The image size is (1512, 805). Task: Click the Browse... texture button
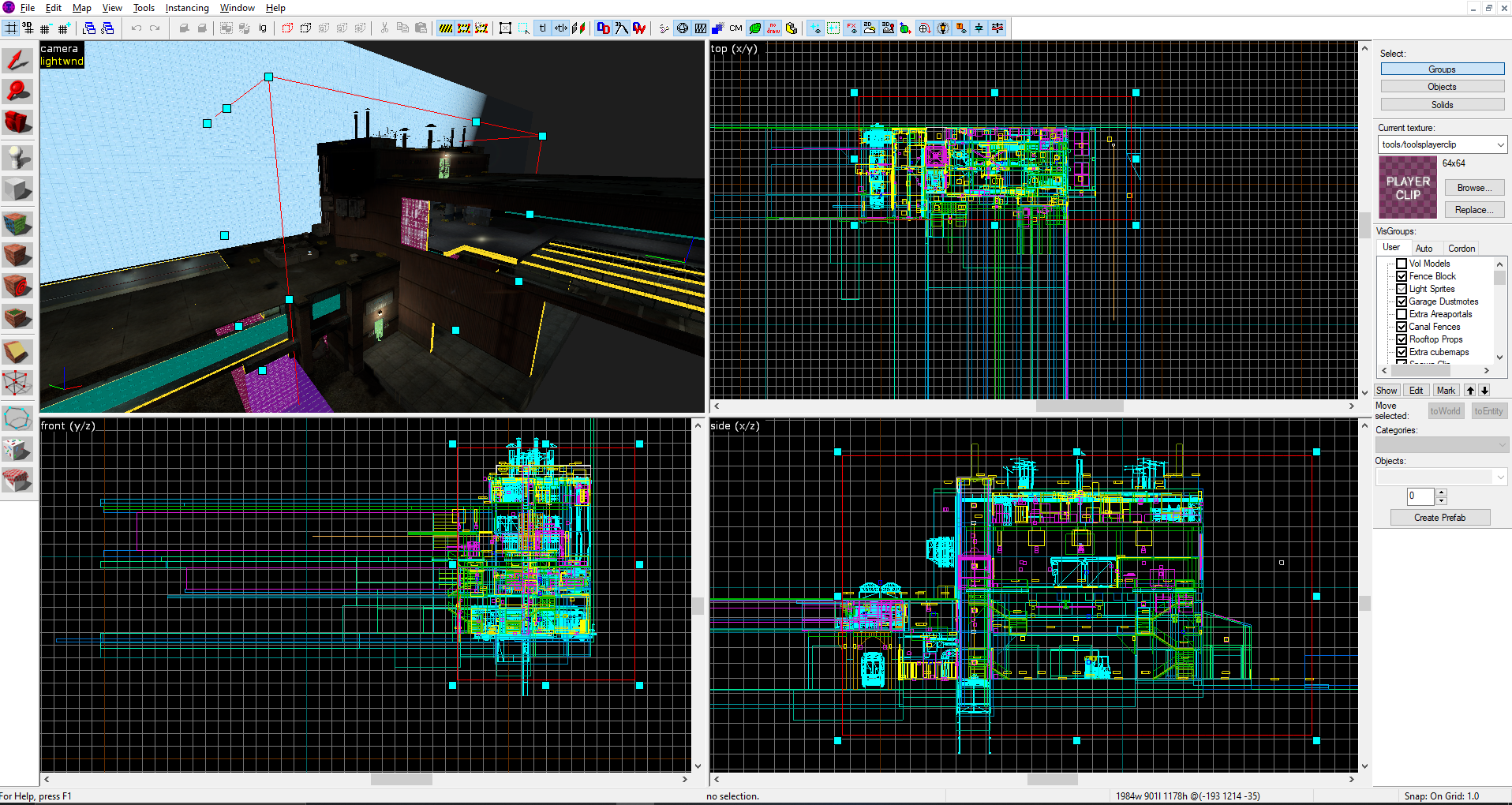click(x=1474, y=188)
